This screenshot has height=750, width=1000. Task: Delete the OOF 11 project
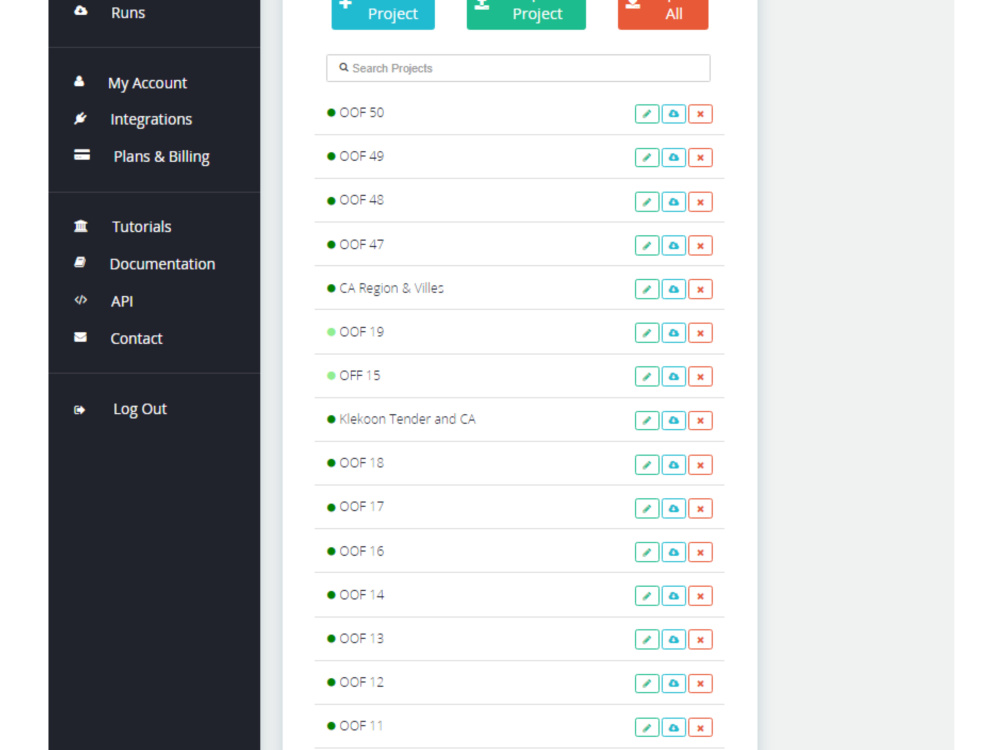(x=700, y=728)
